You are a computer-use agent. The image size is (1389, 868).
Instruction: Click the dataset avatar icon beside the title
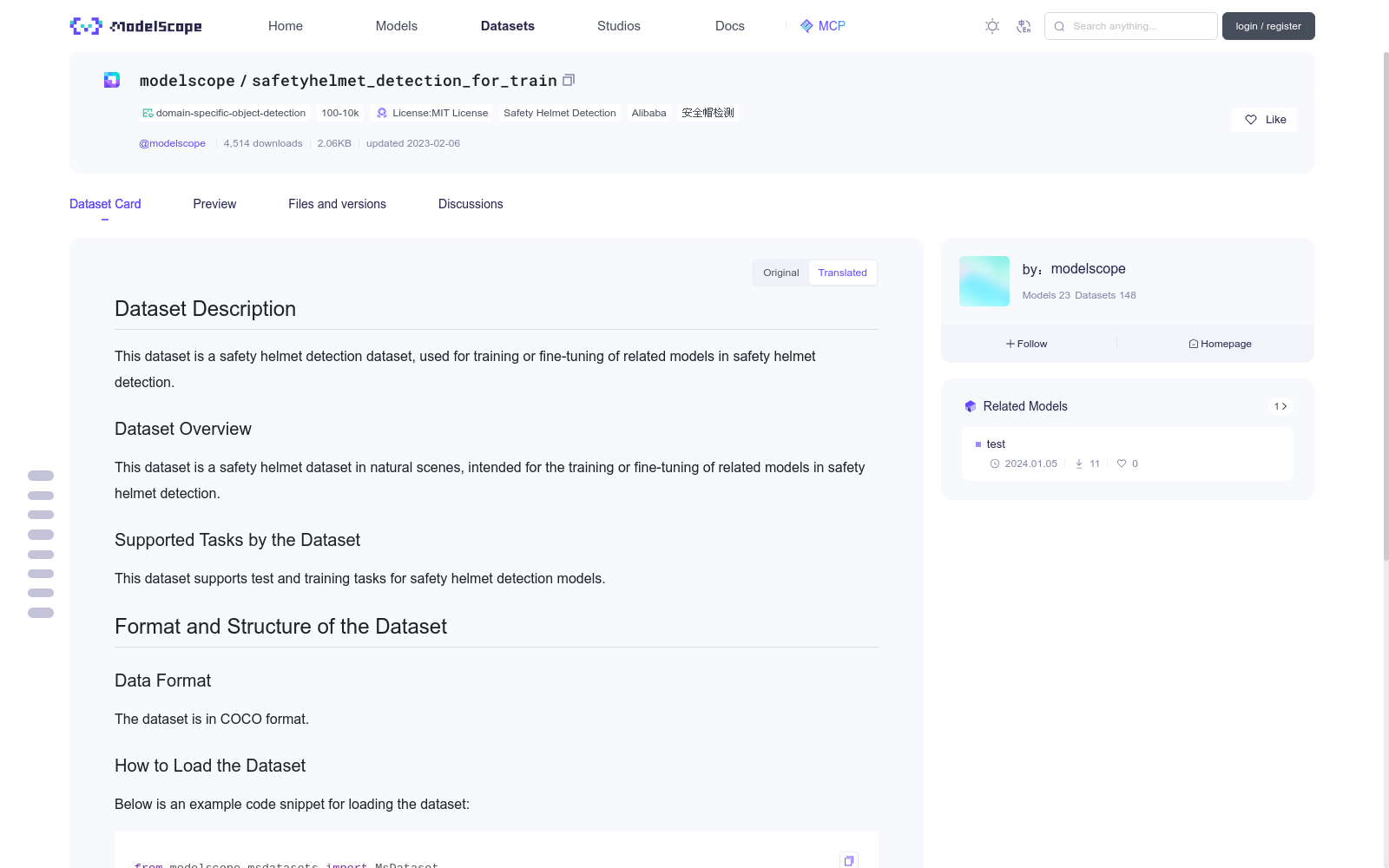(112, 80)
